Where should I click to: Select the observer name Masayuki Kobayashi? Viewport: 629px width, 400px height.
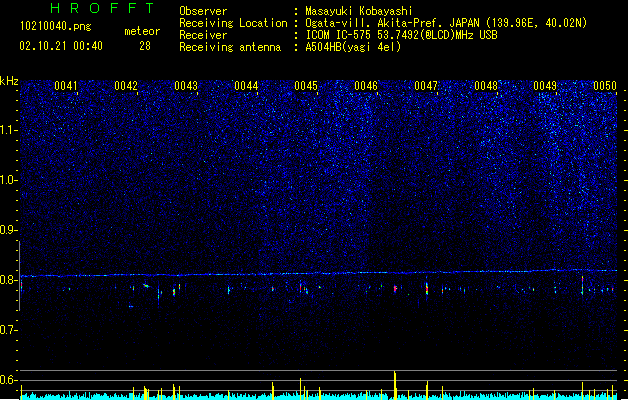click(x=359, y=11)
